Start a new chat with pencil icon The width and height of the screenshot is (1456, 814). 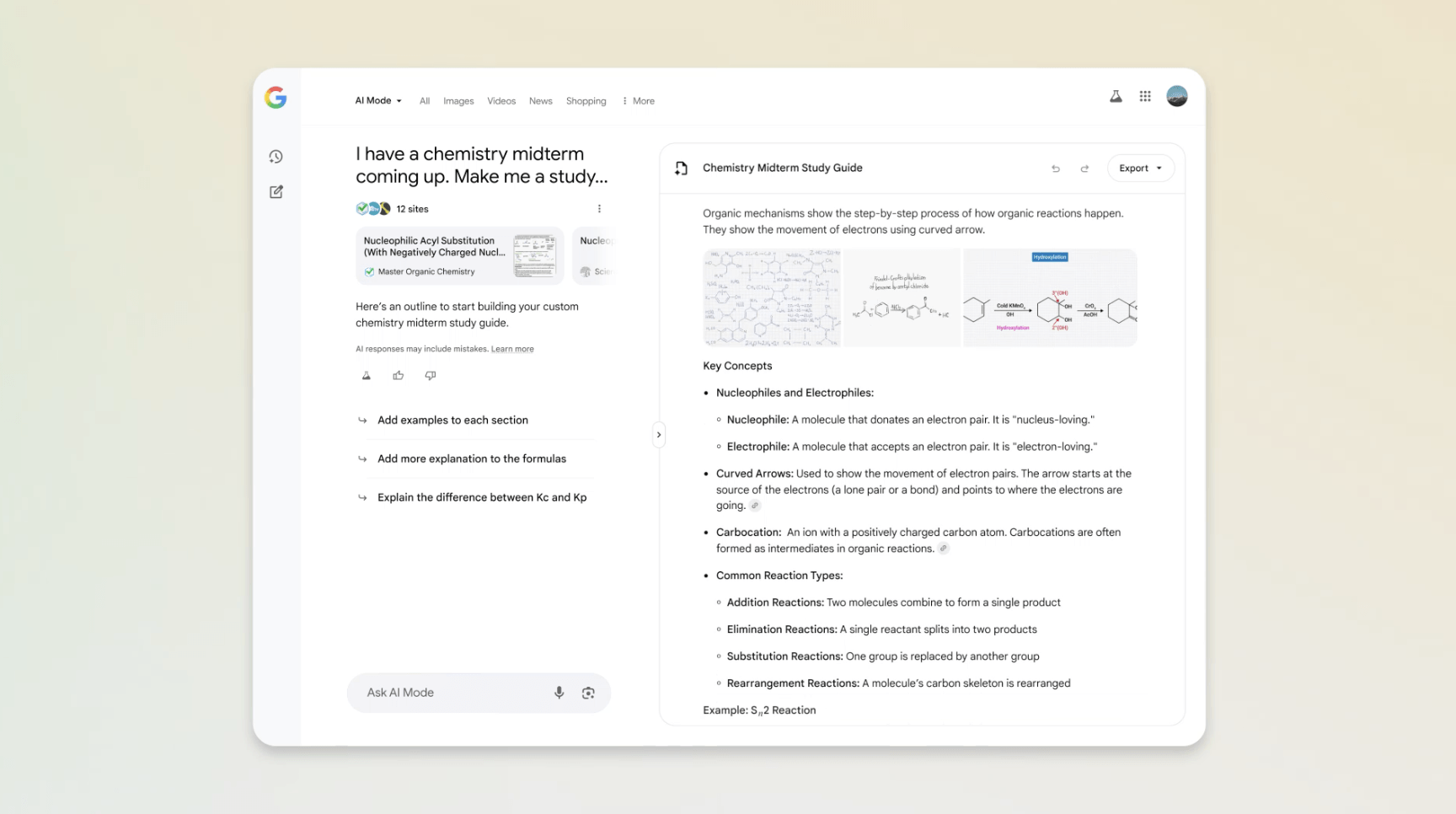(276, 192)
